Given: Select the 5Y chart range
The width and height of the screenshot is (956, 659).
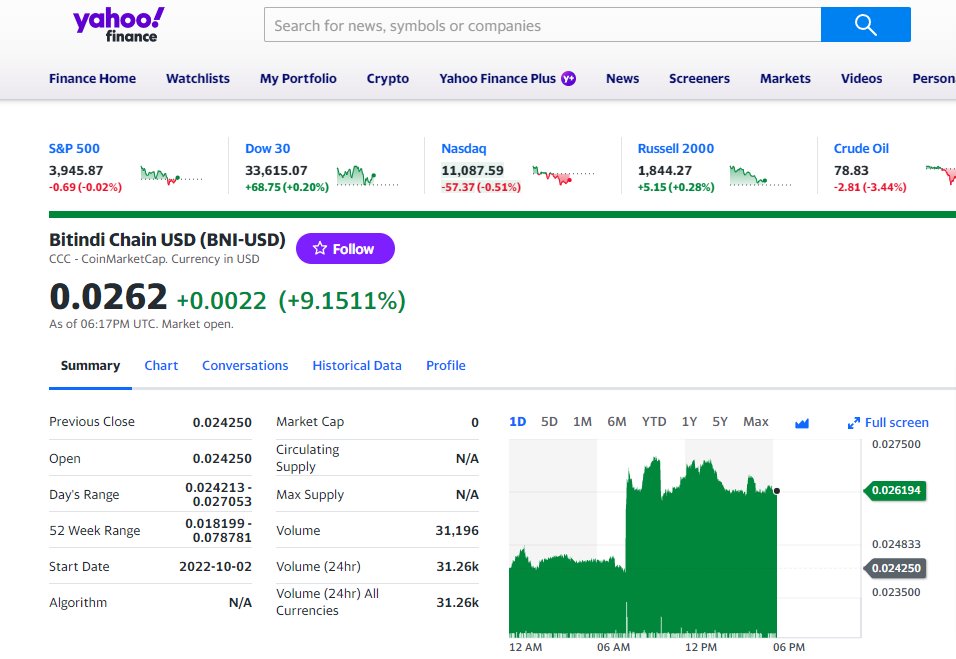Looking at the screenshot, I should click(x=720, y=422).
